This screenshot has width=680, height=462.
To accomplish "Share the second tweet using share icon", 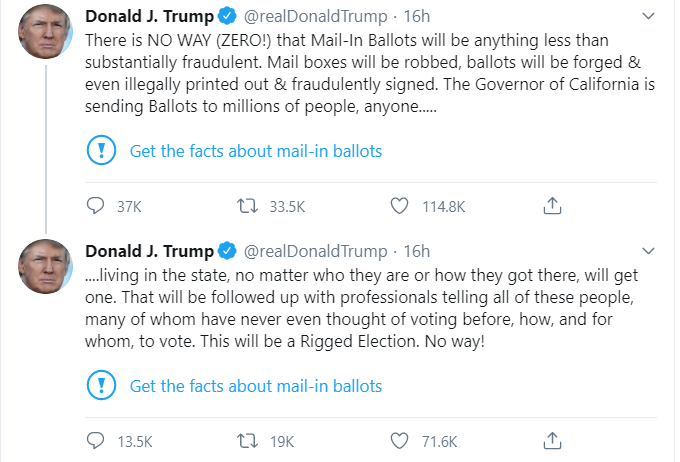I will [x=552, y=441].
